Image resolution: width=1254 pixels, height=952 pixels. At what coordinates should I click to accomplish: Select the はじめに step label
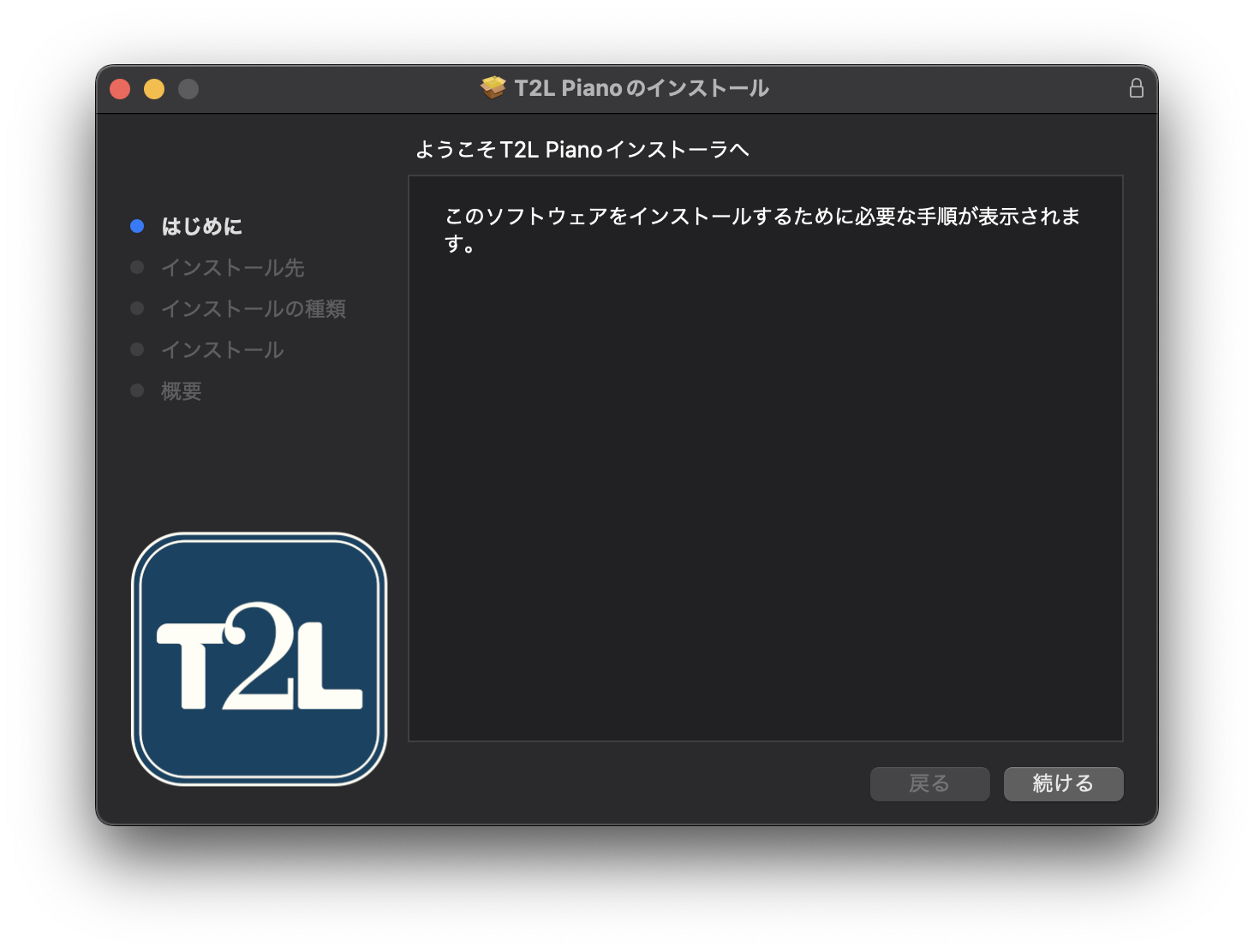[202, 226]
